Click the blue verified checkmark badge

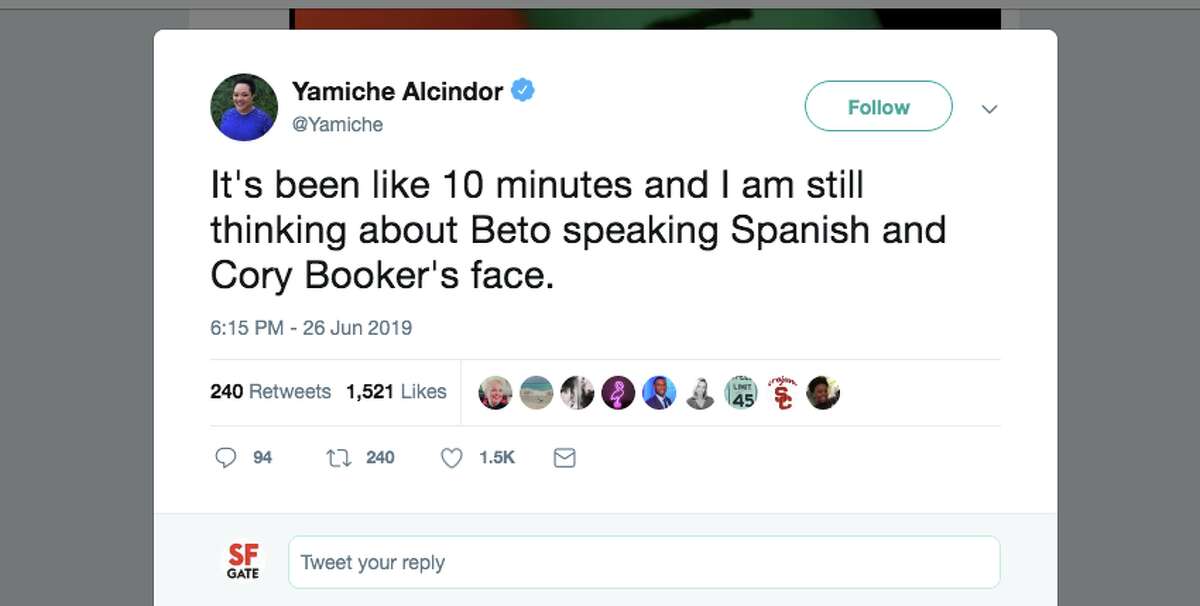[x=521, y=90]
